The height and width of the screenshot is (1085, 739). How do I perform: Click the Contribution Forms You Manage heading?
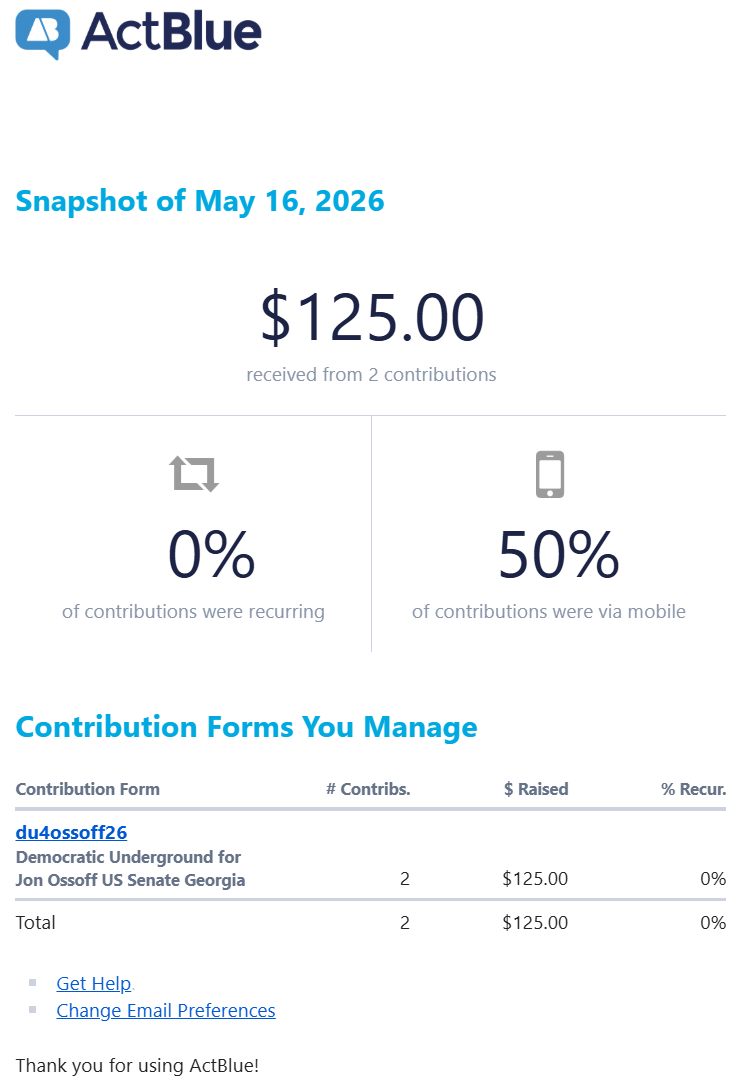pyautogui.click(x=246, y=727)
